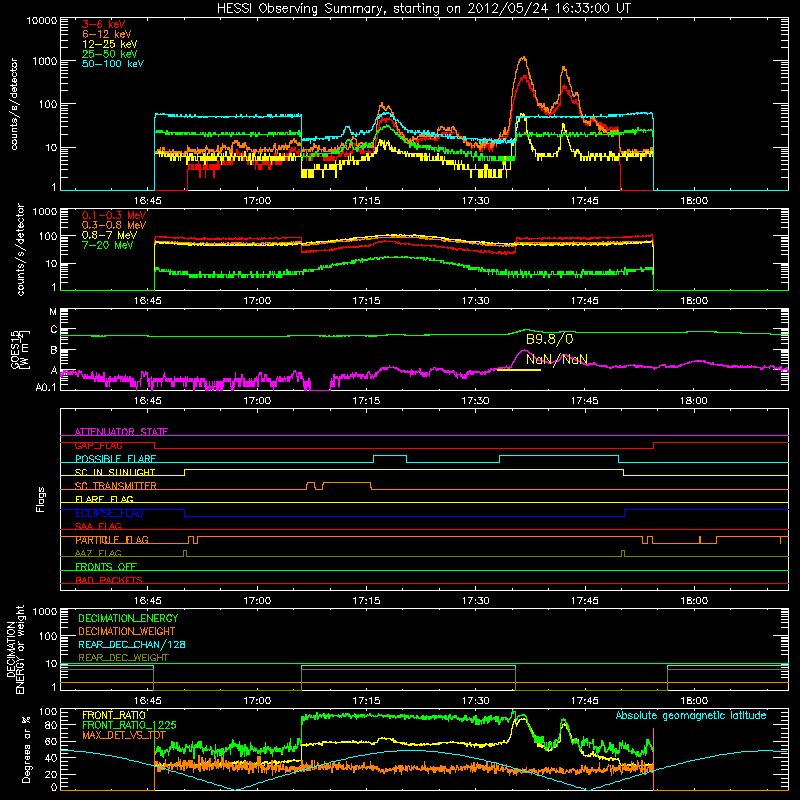Click the DECIMATION_ENERGY legend entry
The width and height of the screenshot is (800, 800).
coord(128,618)
